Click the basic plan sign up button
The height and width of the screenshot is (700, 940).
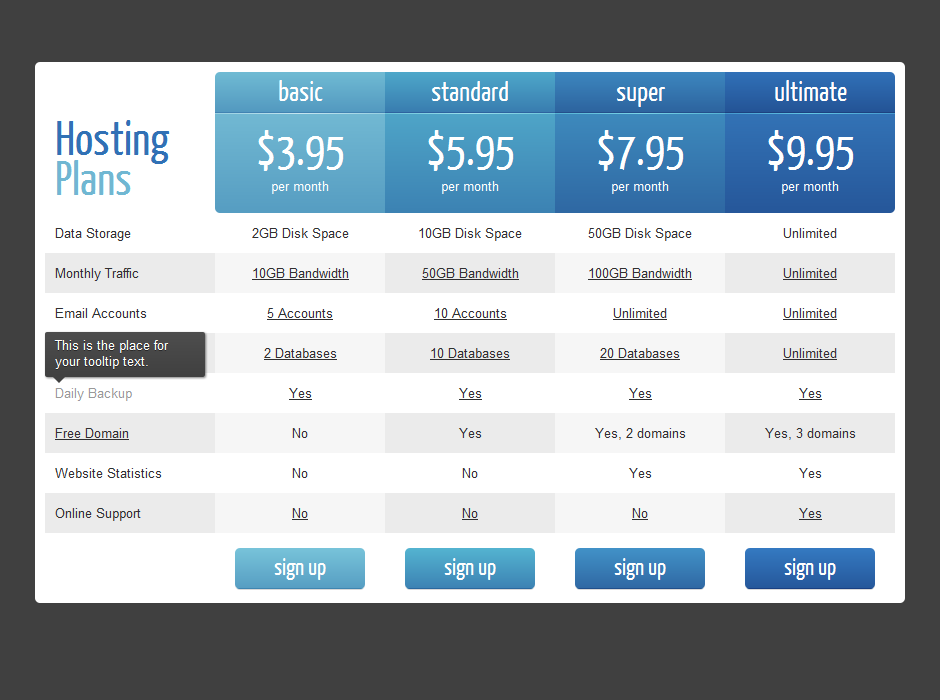300,568
